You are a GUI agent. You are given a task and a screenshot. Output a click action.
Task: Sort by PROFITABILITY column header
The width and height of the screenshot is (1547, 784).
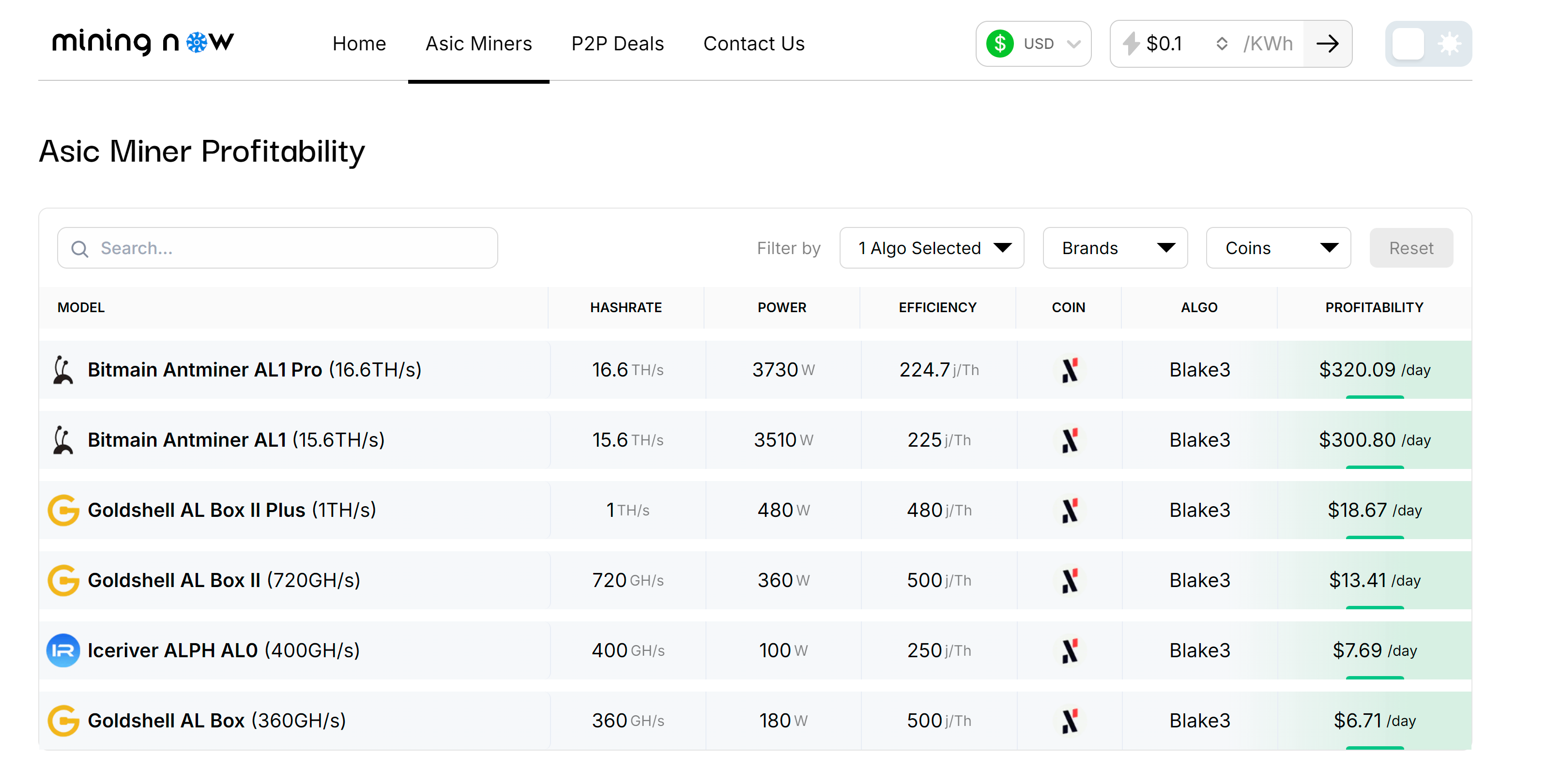[x=1374, y=307]
